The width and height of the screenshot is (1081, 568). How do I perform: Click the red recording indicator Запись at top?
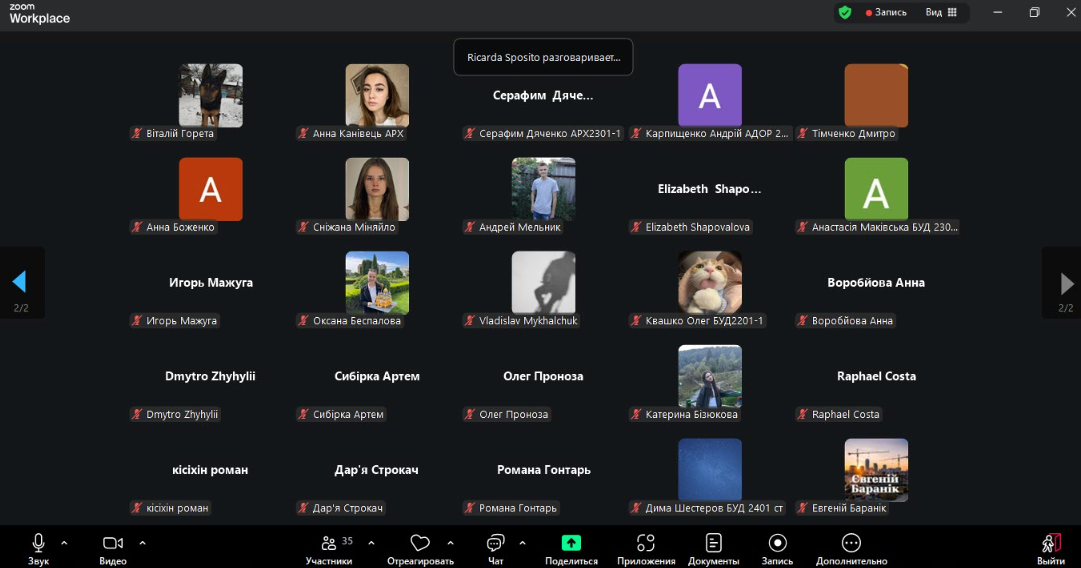886,13
